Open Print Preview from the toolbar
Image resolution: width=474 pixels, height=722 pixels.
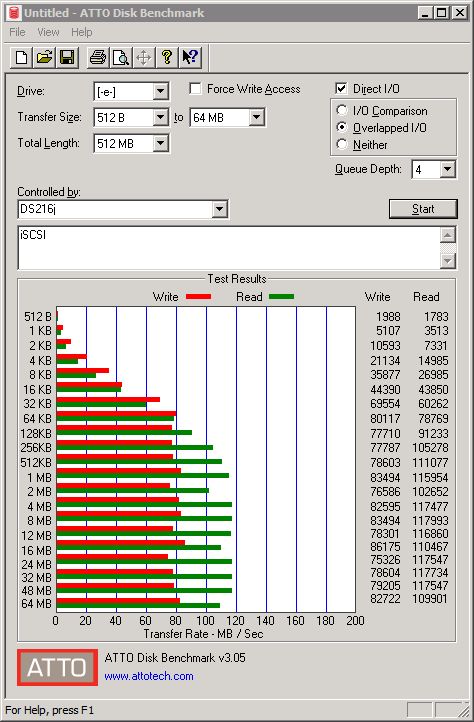point(121,58)
